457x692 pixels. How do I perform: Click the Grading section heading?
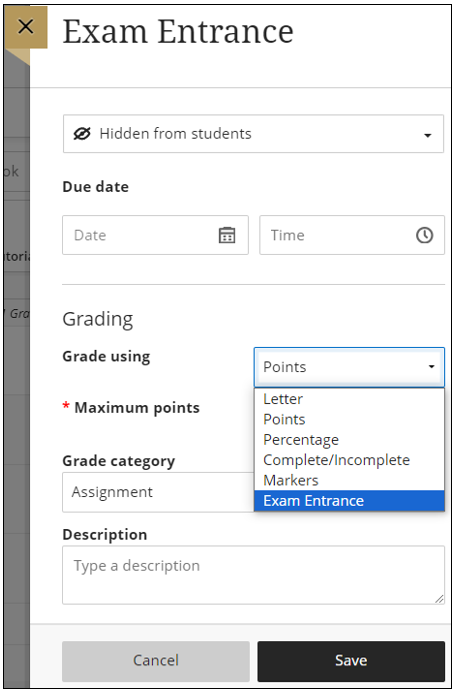pos(97,320)
